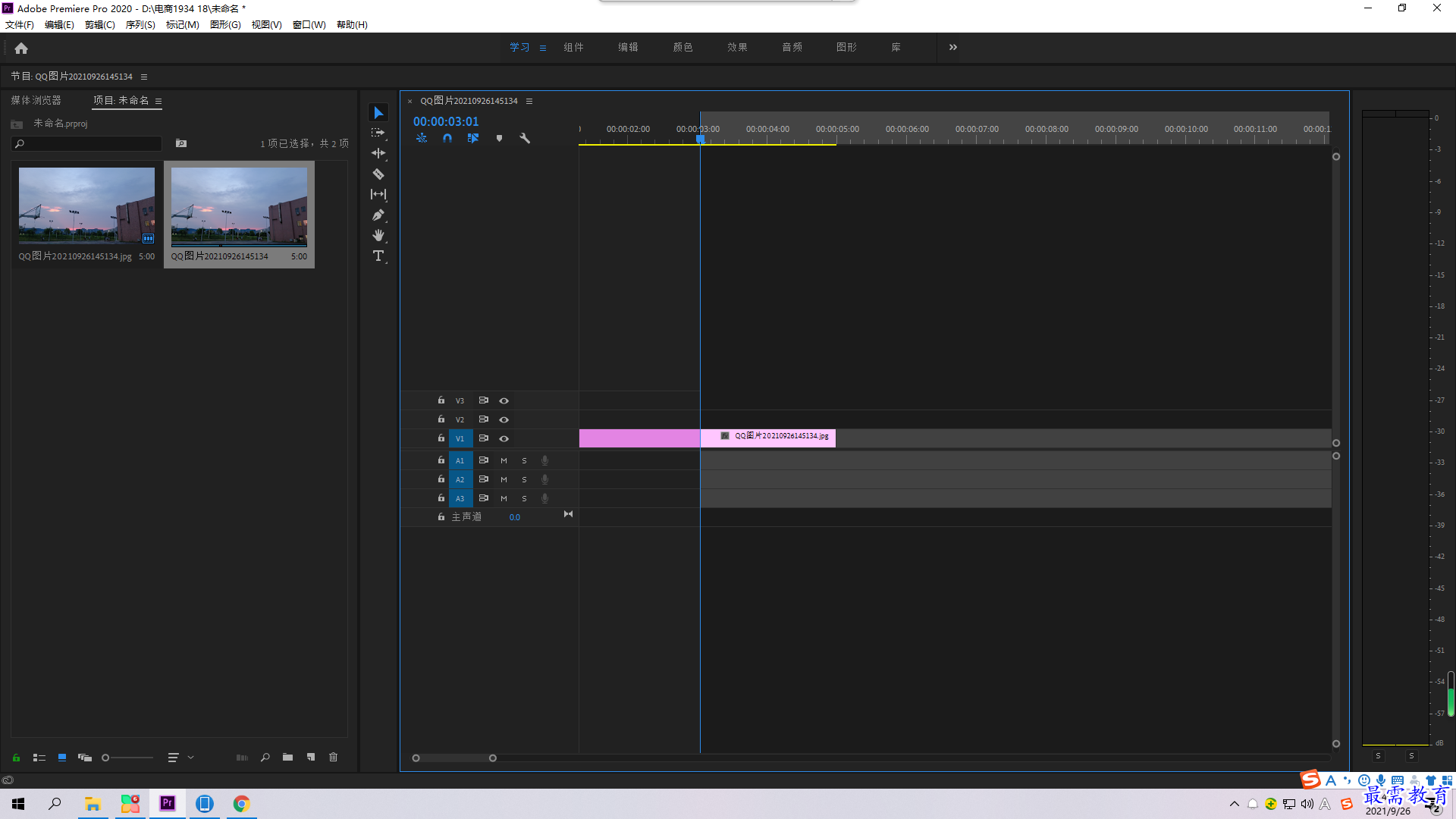Open the program monitor panel menu
The image size is (1456, 819).
tap(144, 77)
